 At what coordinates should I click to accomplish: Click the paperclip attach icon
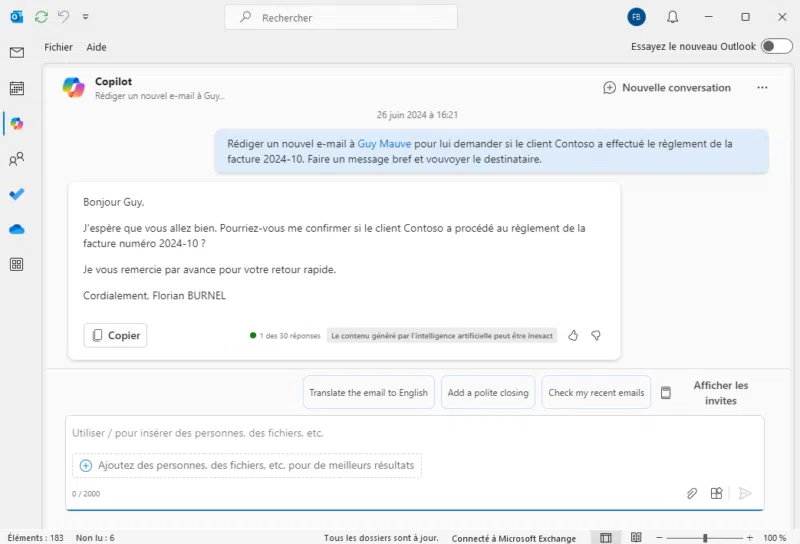[x=692, y=493]
